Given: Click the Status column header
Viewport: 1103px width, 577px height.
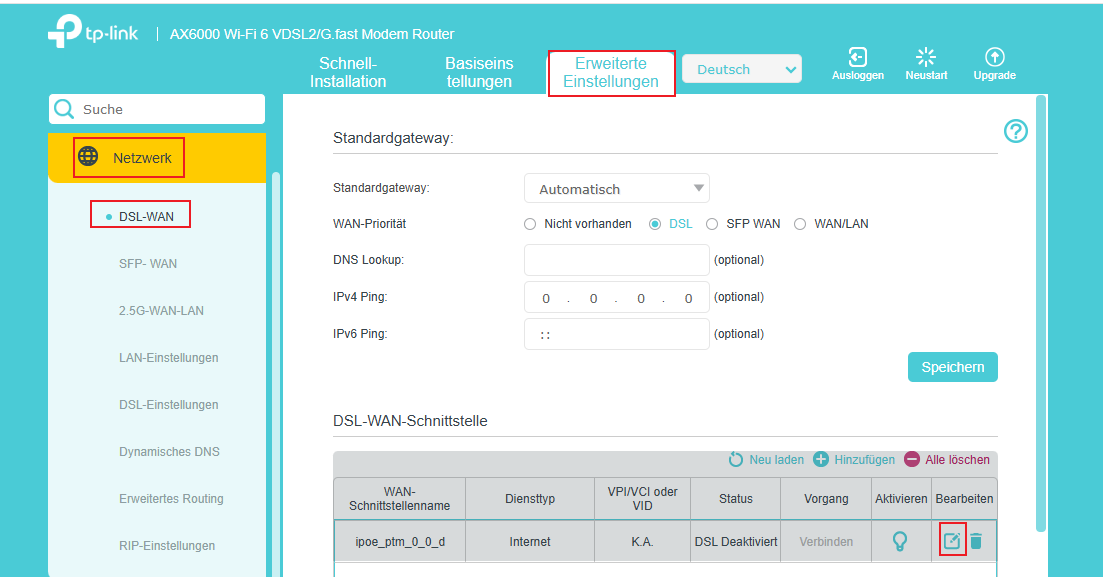Looking at the screenshot, I should tap(736, 499).
